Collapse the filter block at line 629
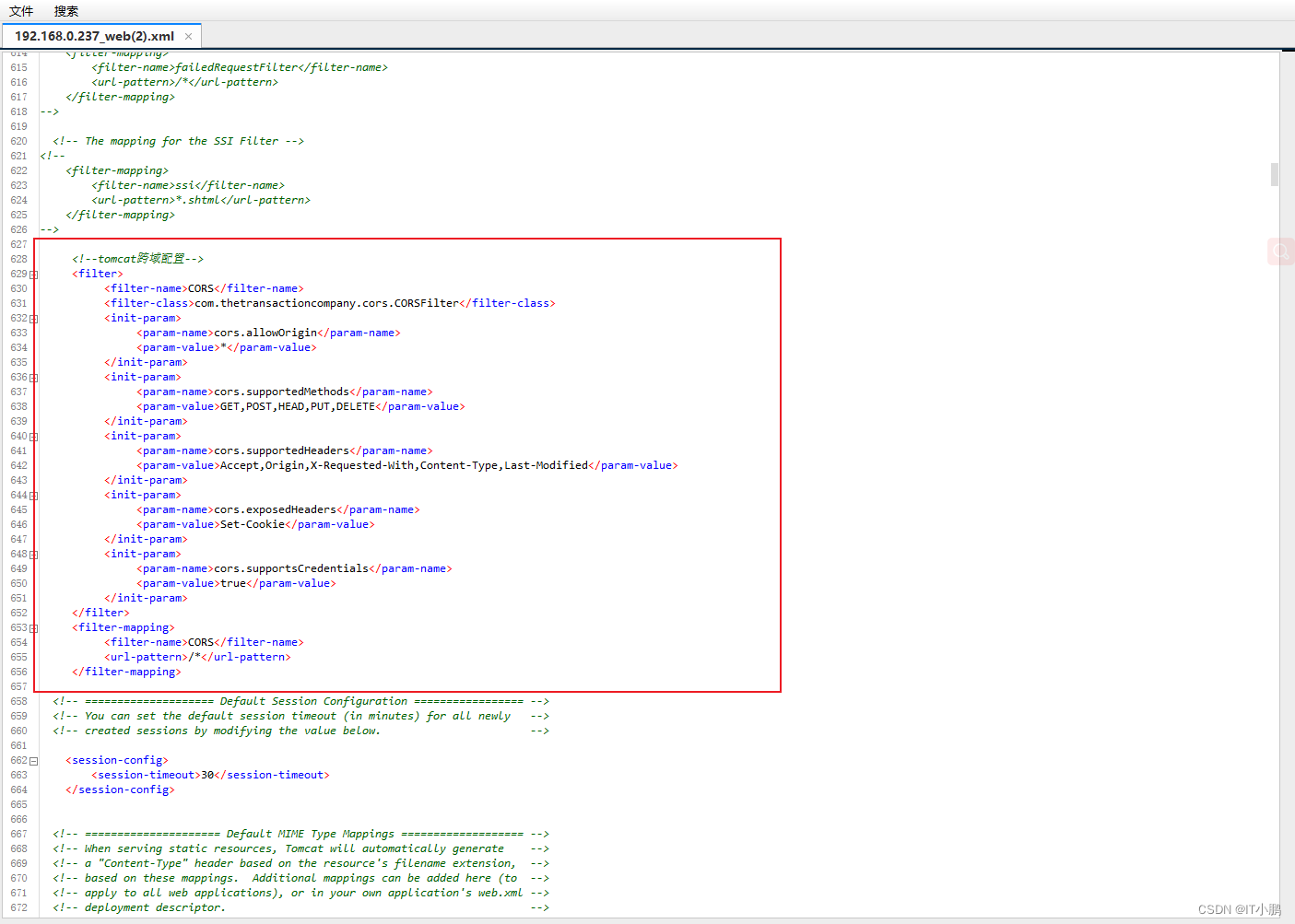1295x924 pixels. [34, 275]
